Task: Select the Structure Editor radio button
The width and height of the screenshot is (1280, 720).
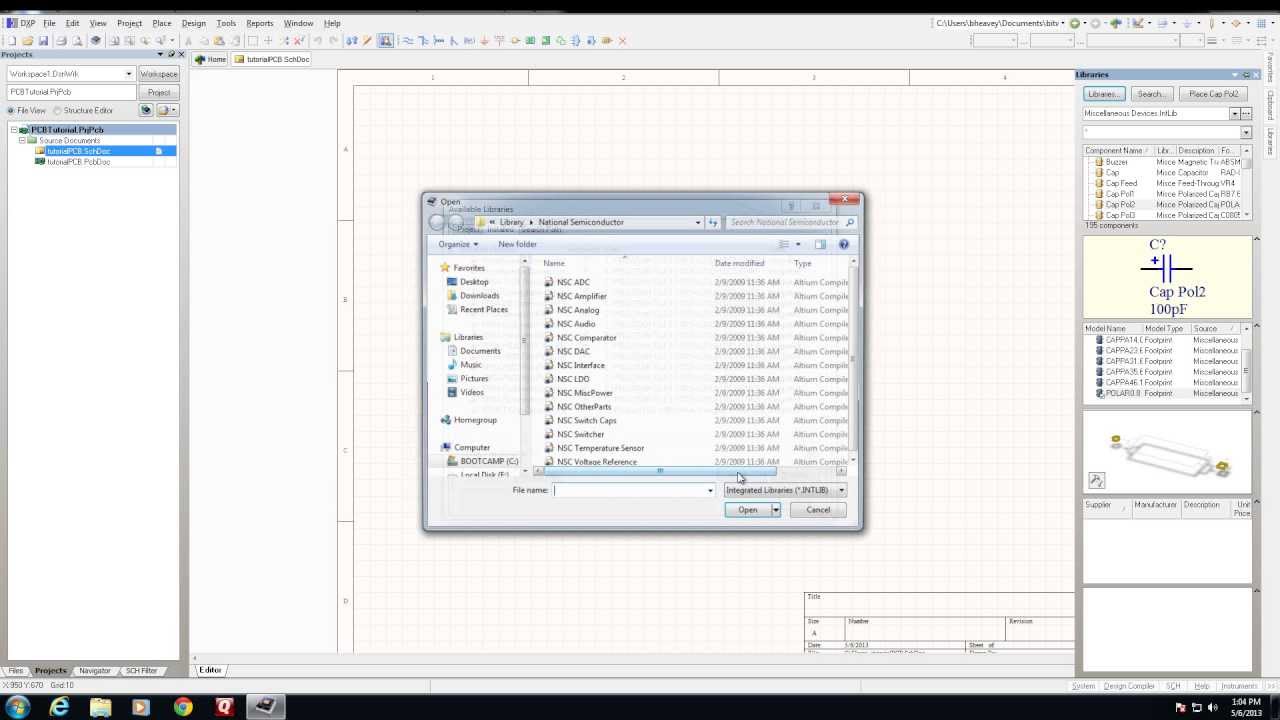Action: [x=57, y=110]
